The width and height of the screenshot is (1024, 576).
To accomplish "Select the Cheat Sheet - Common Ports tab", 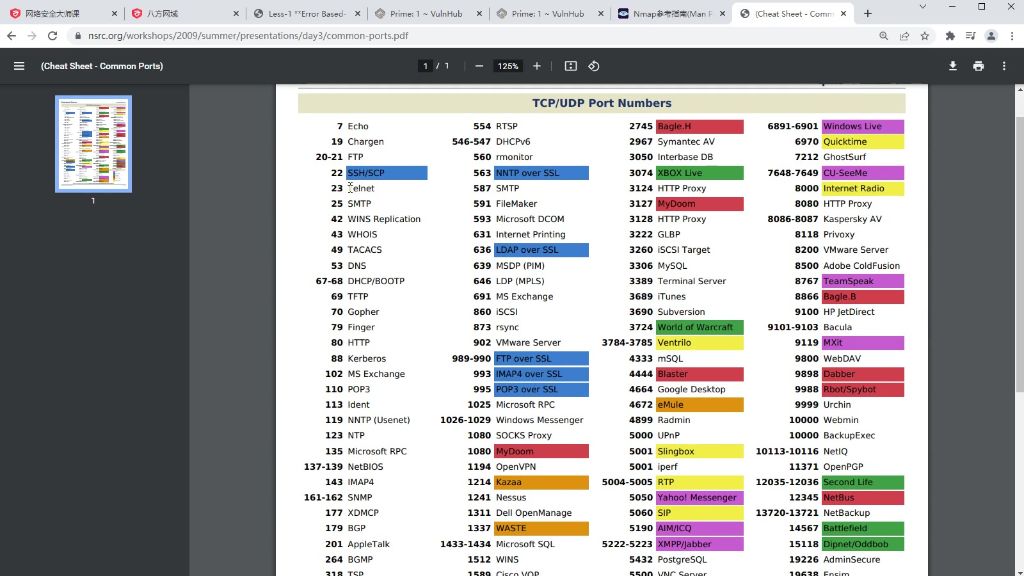I will tap(792, 13).
